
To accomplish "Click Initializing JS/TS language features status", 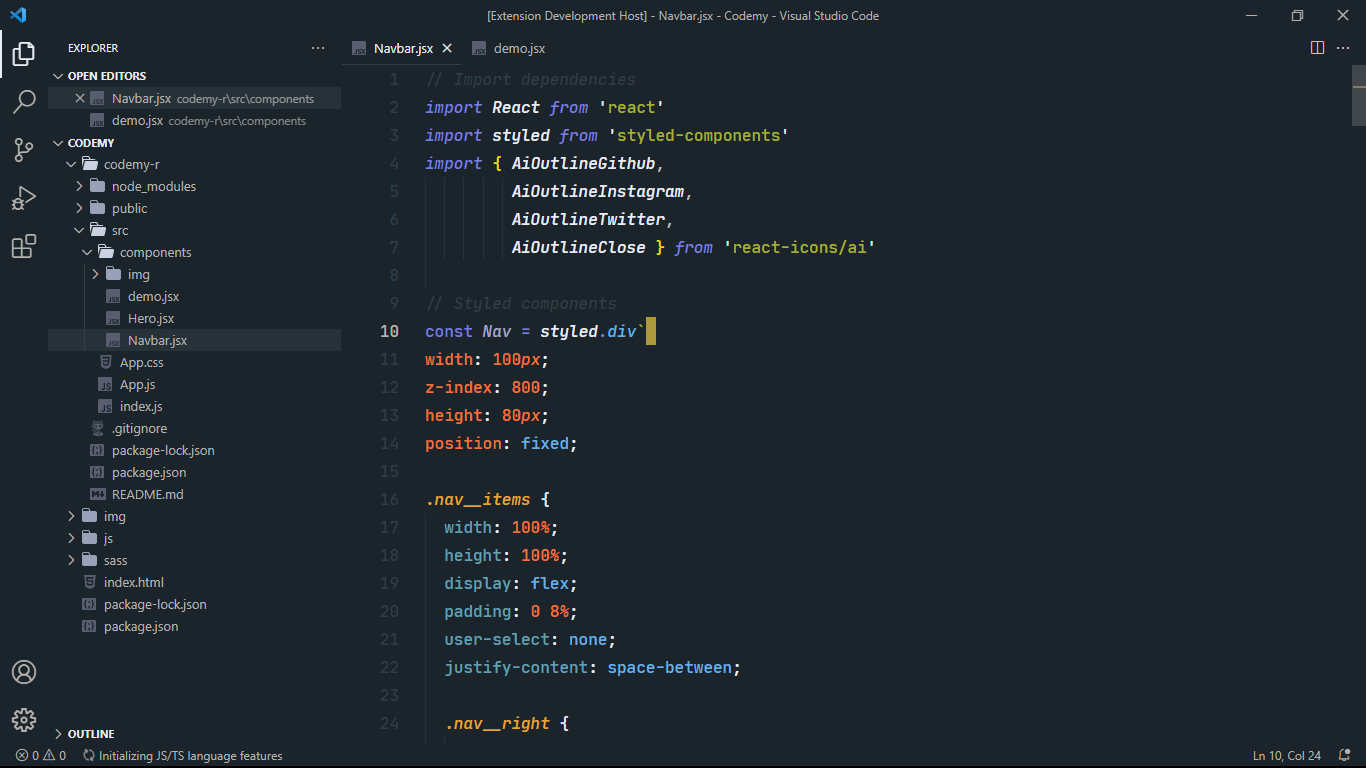I will pyautogui.click(x=183, y=756).
